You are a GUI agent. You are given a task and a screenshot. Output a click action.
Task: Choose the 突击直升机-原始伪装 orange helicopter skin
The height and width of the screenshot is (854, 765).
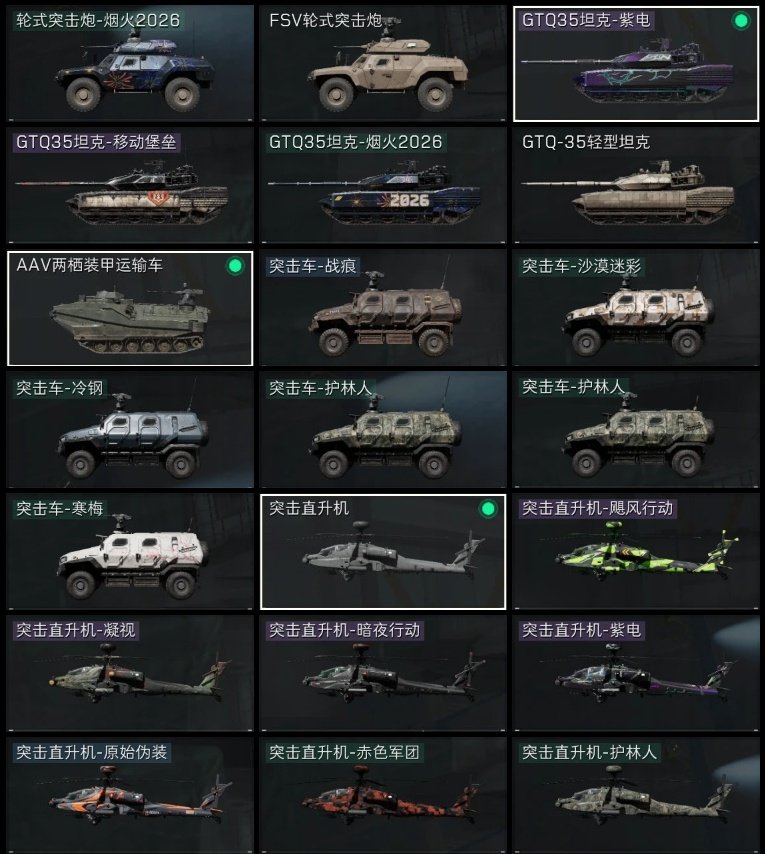[130, 795]
